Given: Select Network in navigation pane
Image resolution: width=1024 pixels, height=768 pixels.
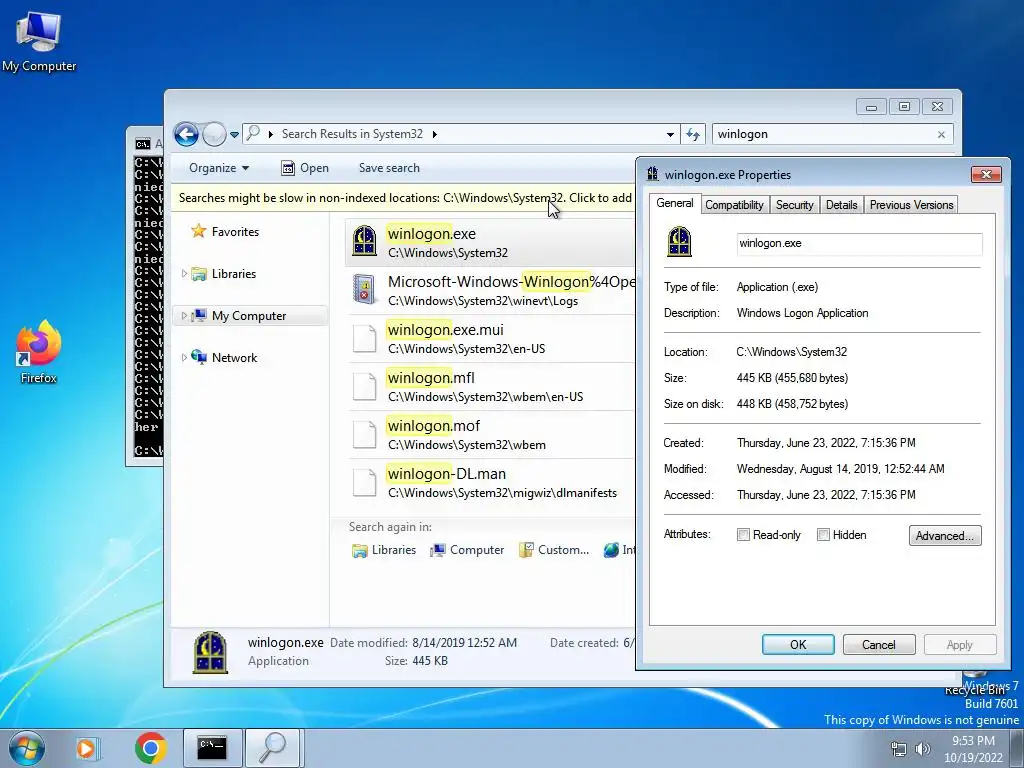Looking at the screenshot, I should pyautogui.click(x=234, y=358).
